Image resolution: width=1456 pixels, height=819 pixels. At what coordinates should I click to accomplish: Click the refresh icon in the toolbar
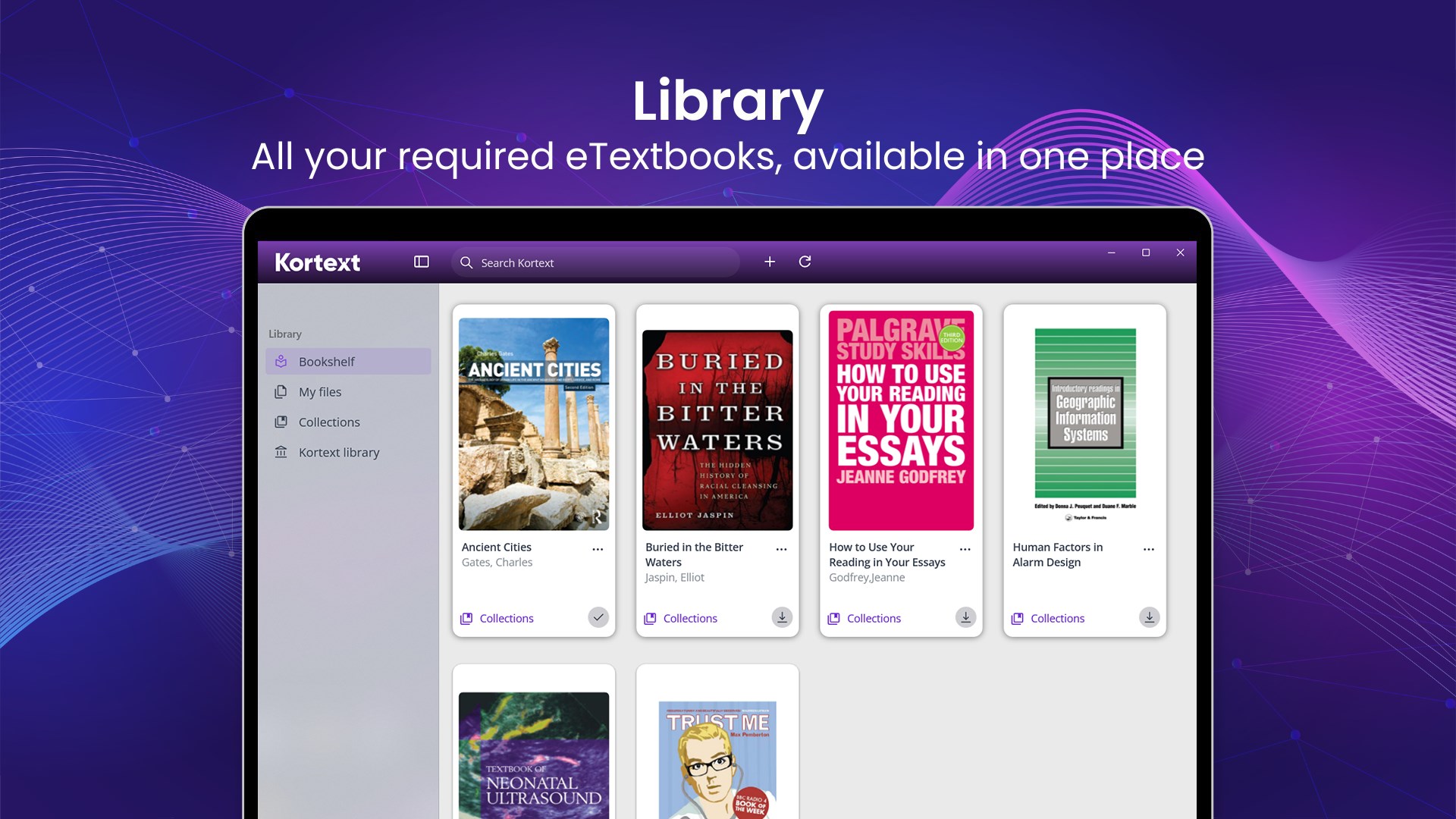point(805,262)
